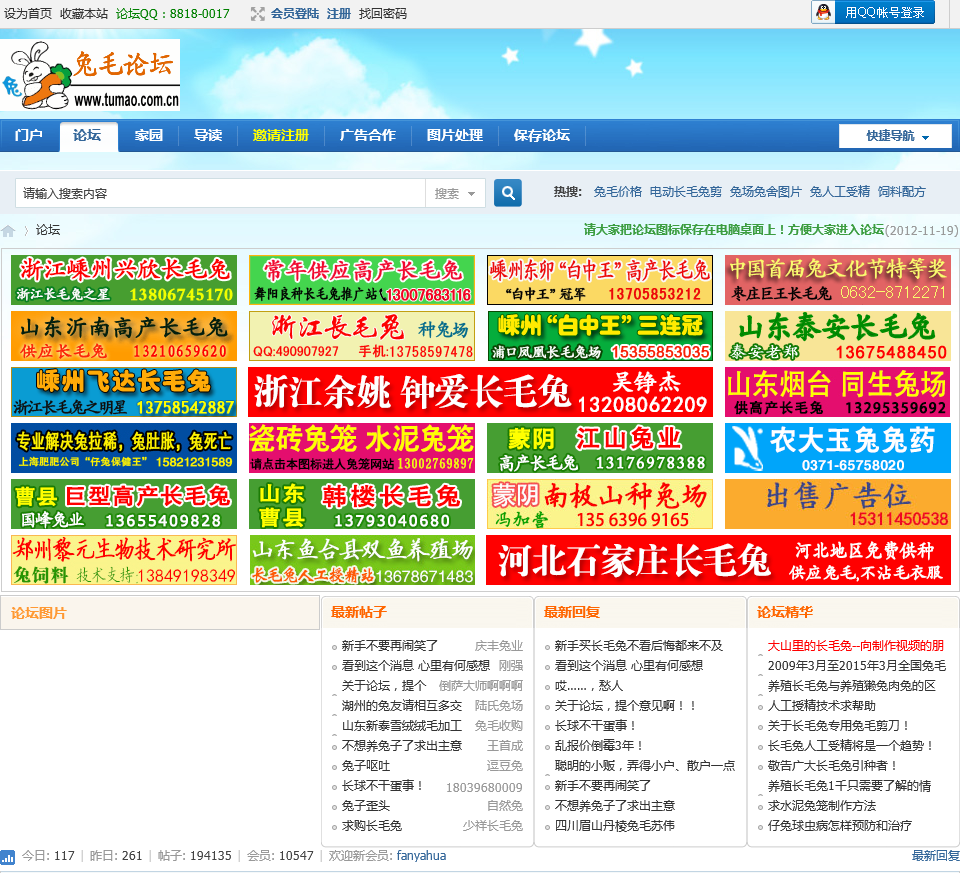The height and width of the screenshot is (873, 960).
Task: Open the 门户 nav tab
Action: coord(29,135)
